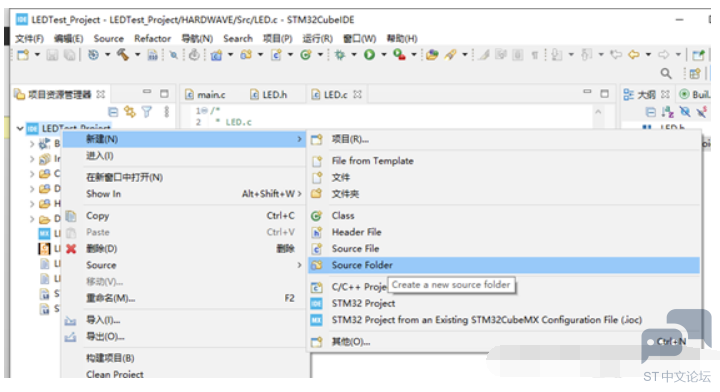This screenshot has height=392, width=720.
Task: Select Class in New submenu
Action: click(x=504, y=216)
